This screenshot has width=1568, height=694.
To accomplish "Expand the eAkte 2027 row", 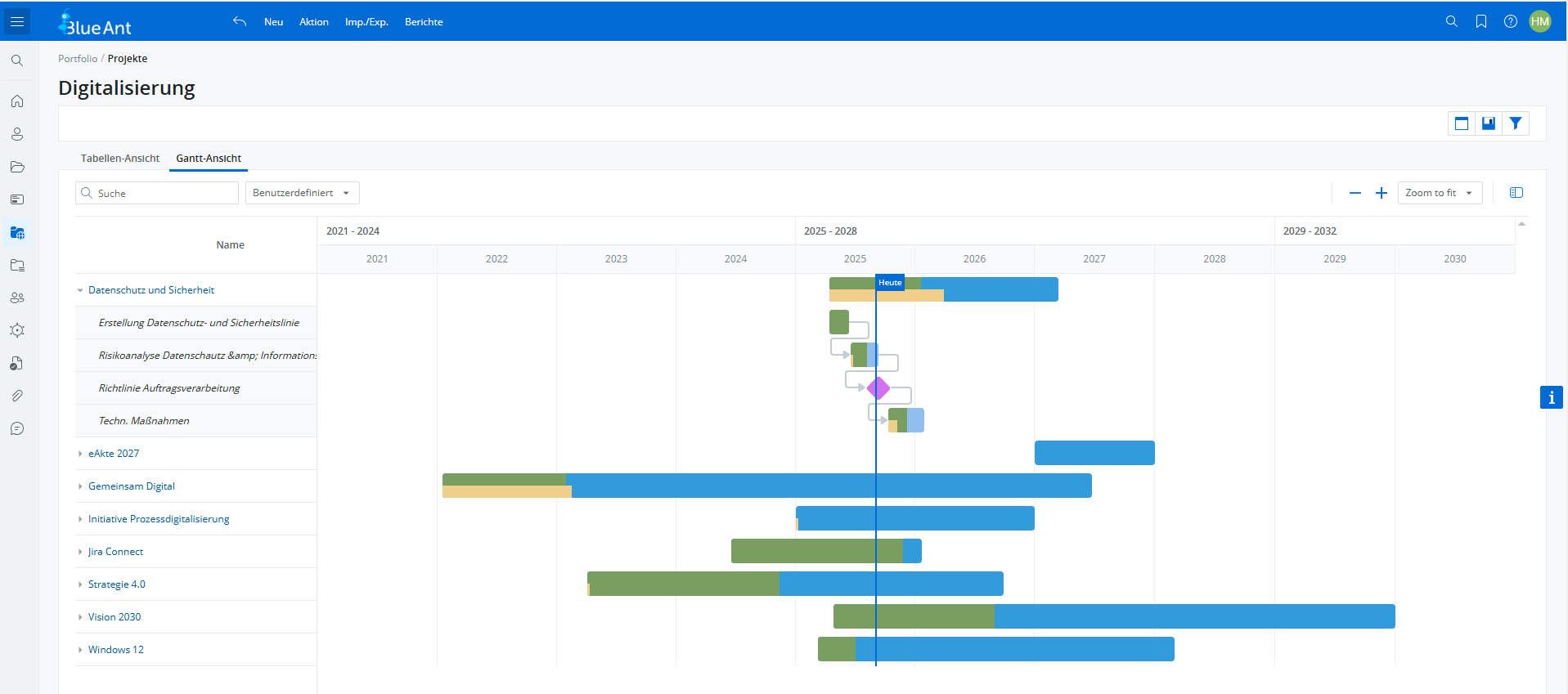I will point(80,454).
